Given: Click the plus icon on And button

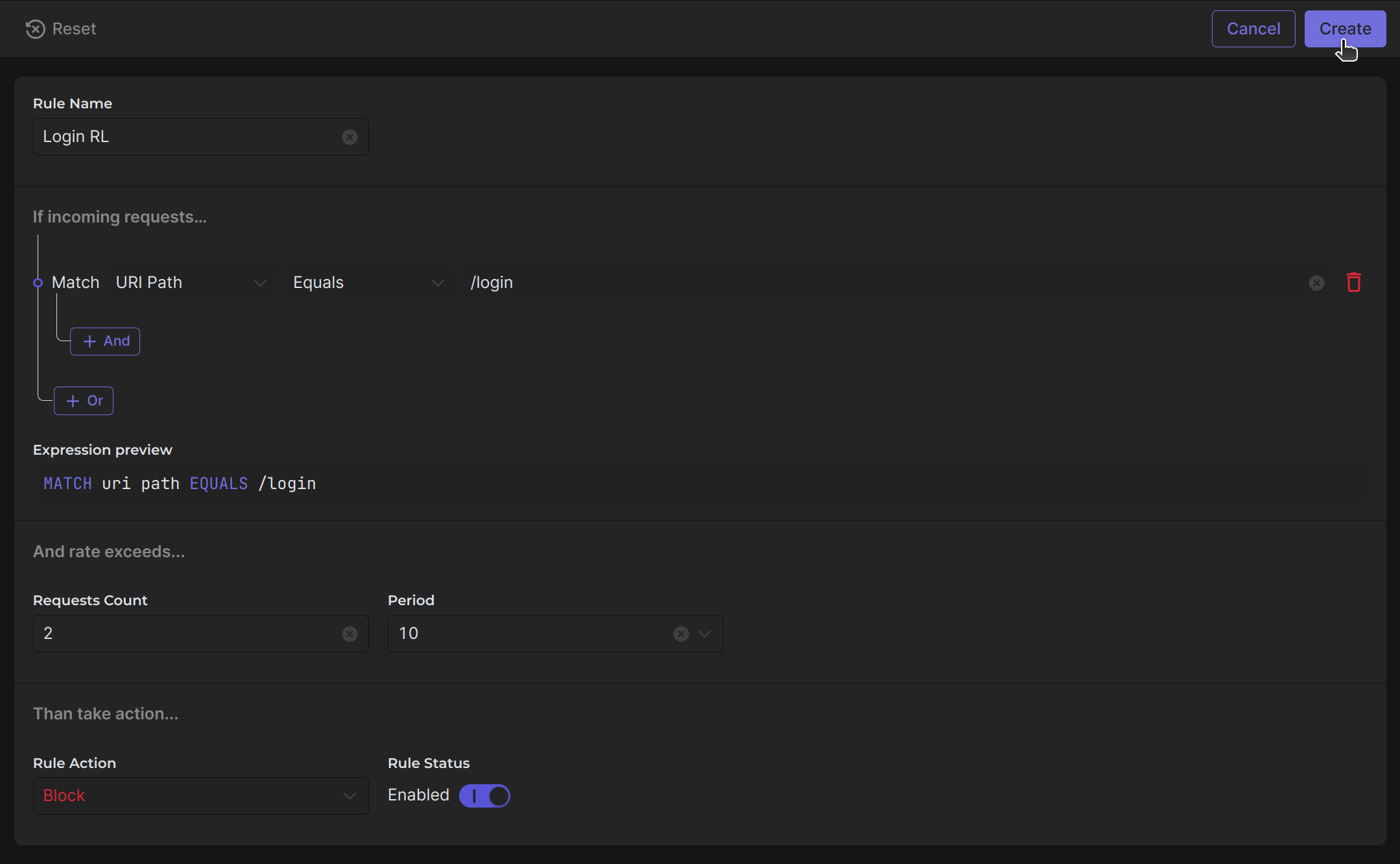Looking at the screenshot, I should (x=89, y=341).
